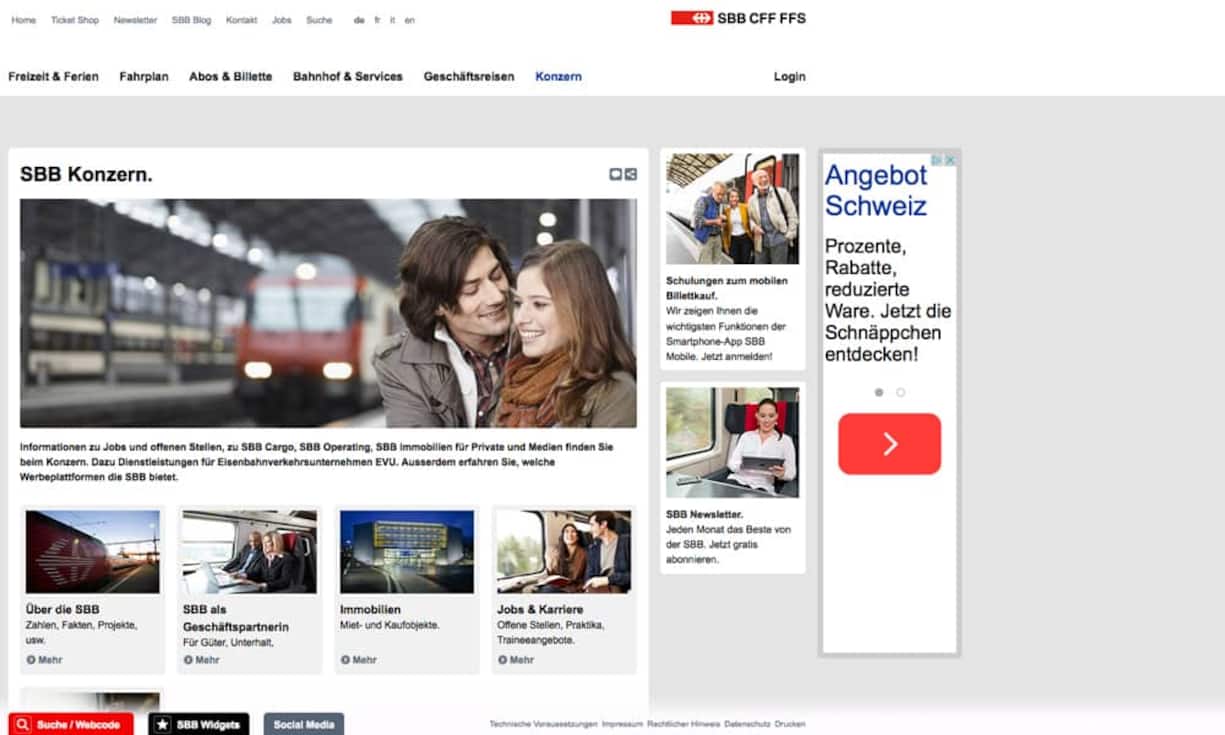Click the Login link
The image size is (1225, 735).
789,76
